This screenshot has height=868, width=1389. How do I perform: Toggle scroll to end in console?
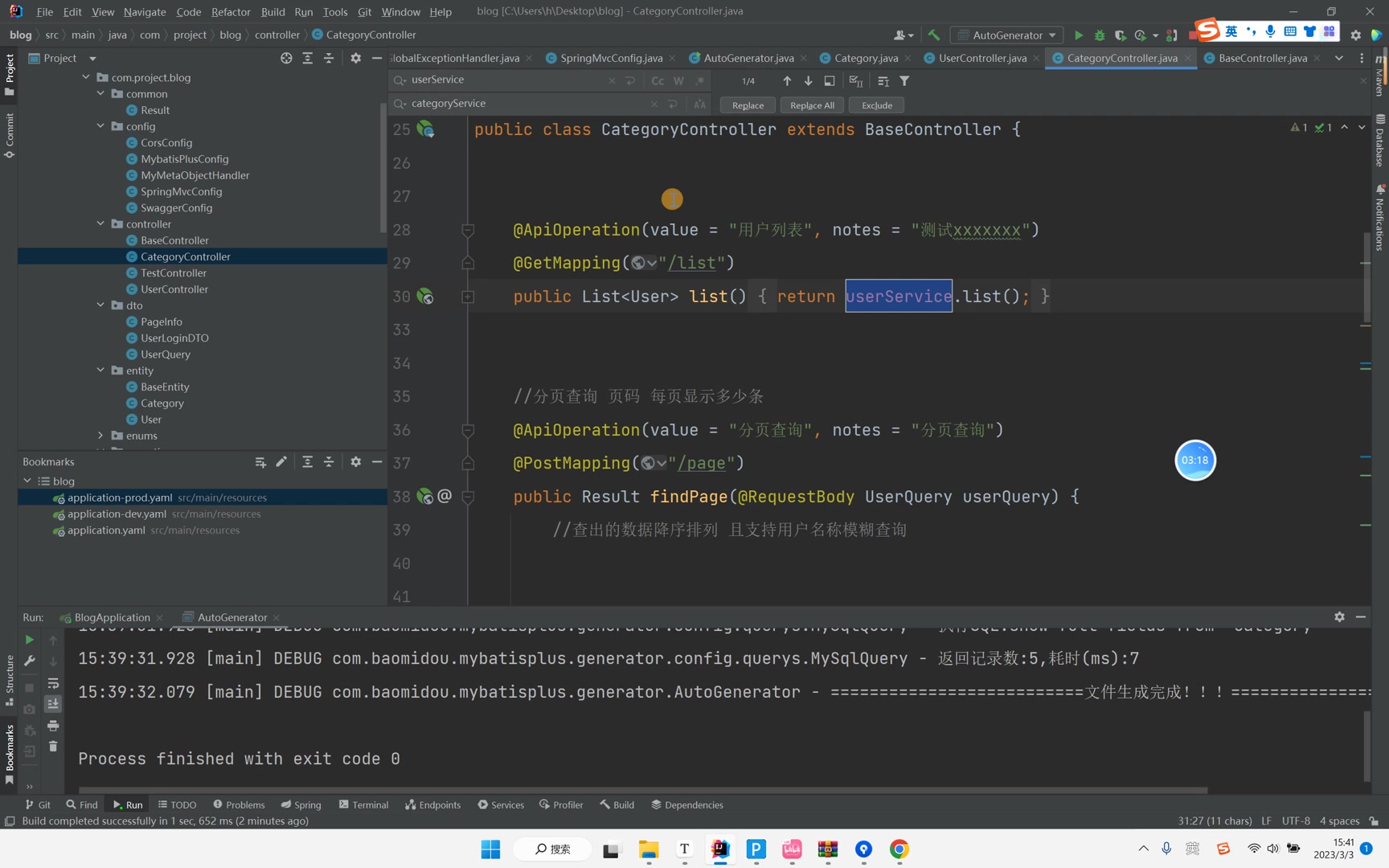(53, 703)
